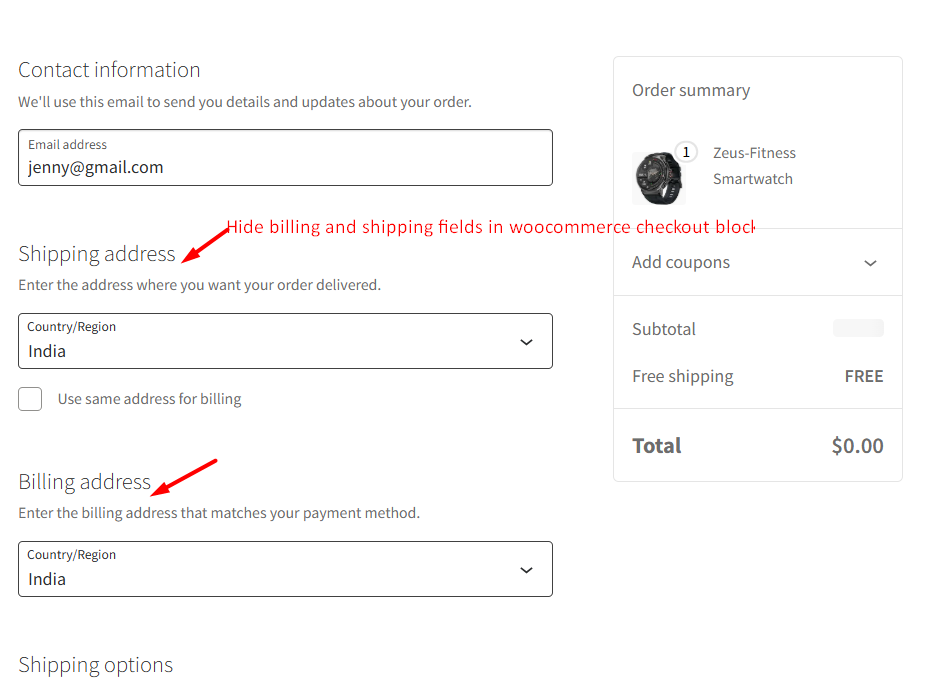Click the Contact information heading
Viewport: 943px width, 693px height.
109,70
